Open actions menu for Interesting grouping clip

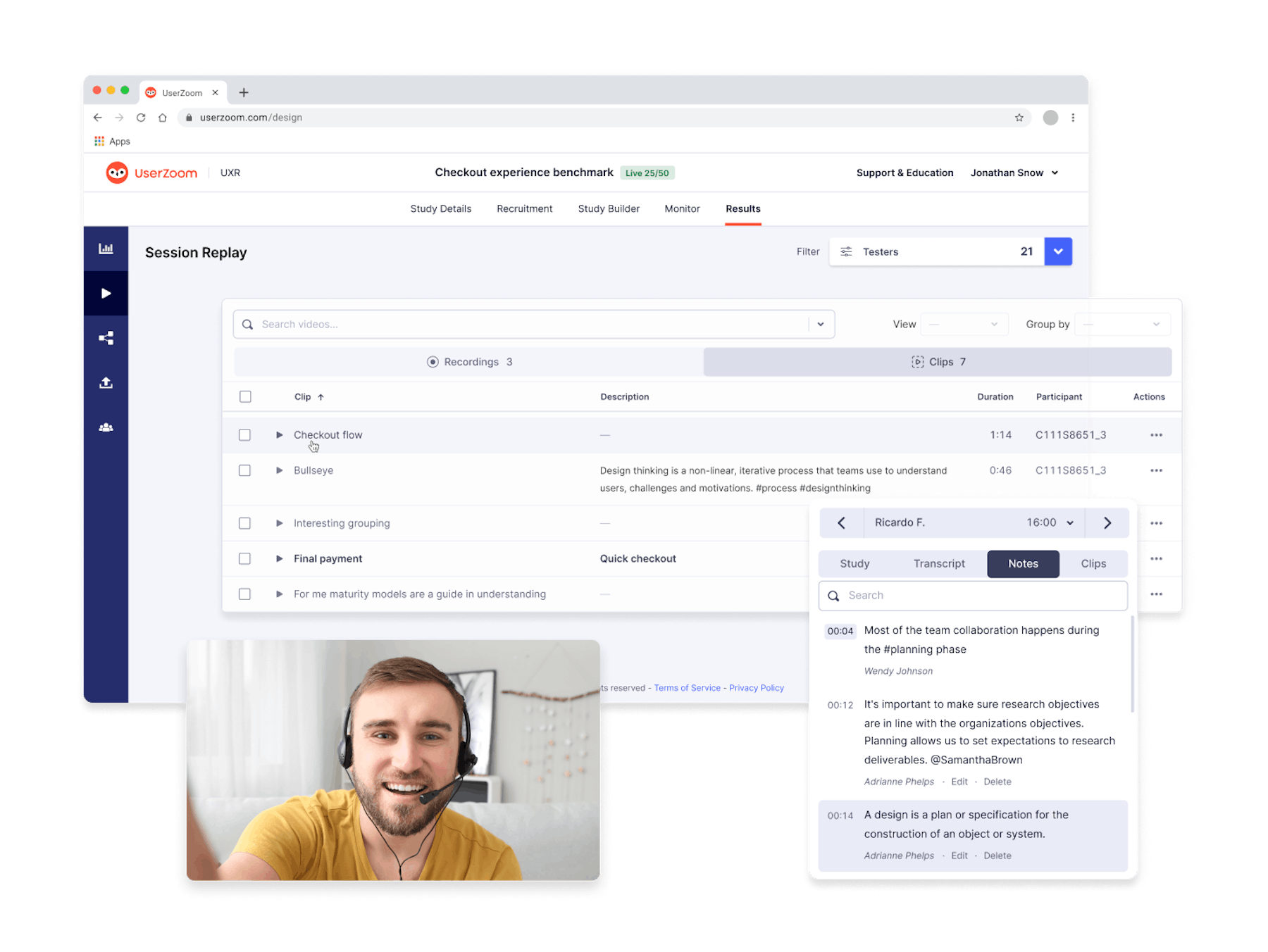point(1156,523)
